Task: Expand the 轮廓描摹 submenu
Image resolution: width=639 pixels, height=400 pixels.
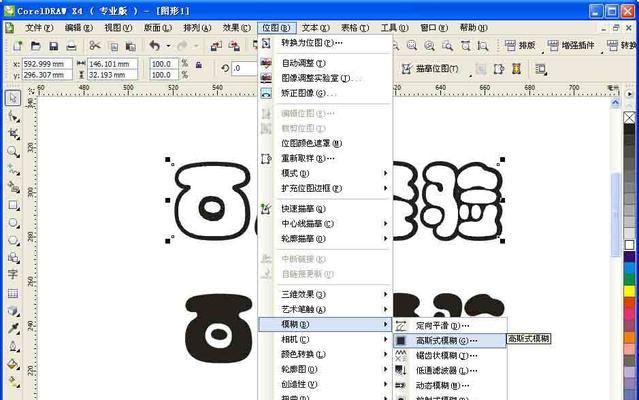Action: coord(325,239)
